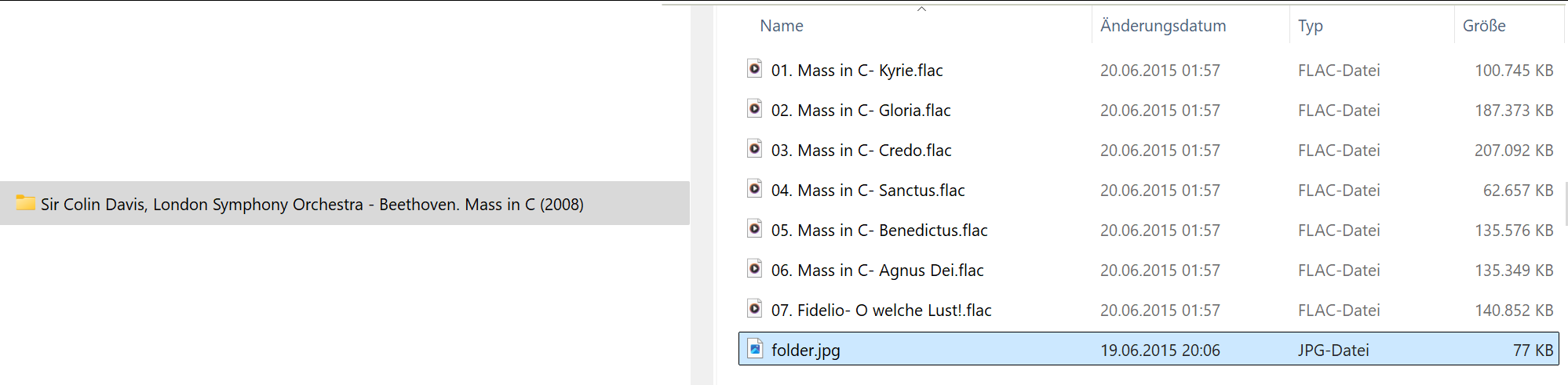Select the Sir Colin Davis Beethoven folder entry
1568x385 pixels.
click(345, 204)
